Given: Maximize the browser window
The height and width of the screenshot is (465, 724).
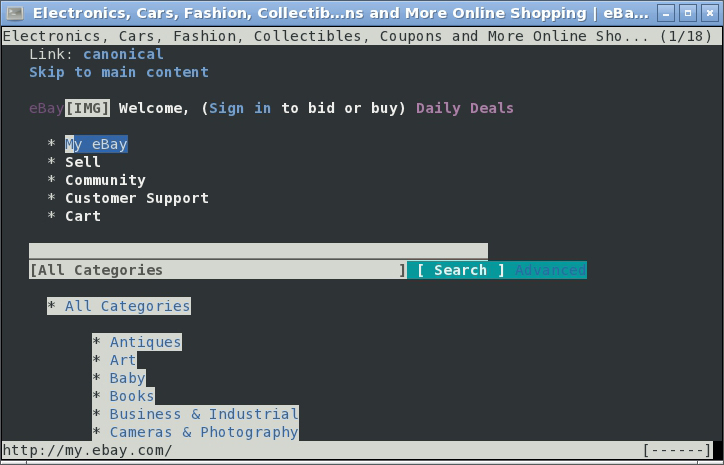Looking at the screenshot, I should [x=687, y=13].
